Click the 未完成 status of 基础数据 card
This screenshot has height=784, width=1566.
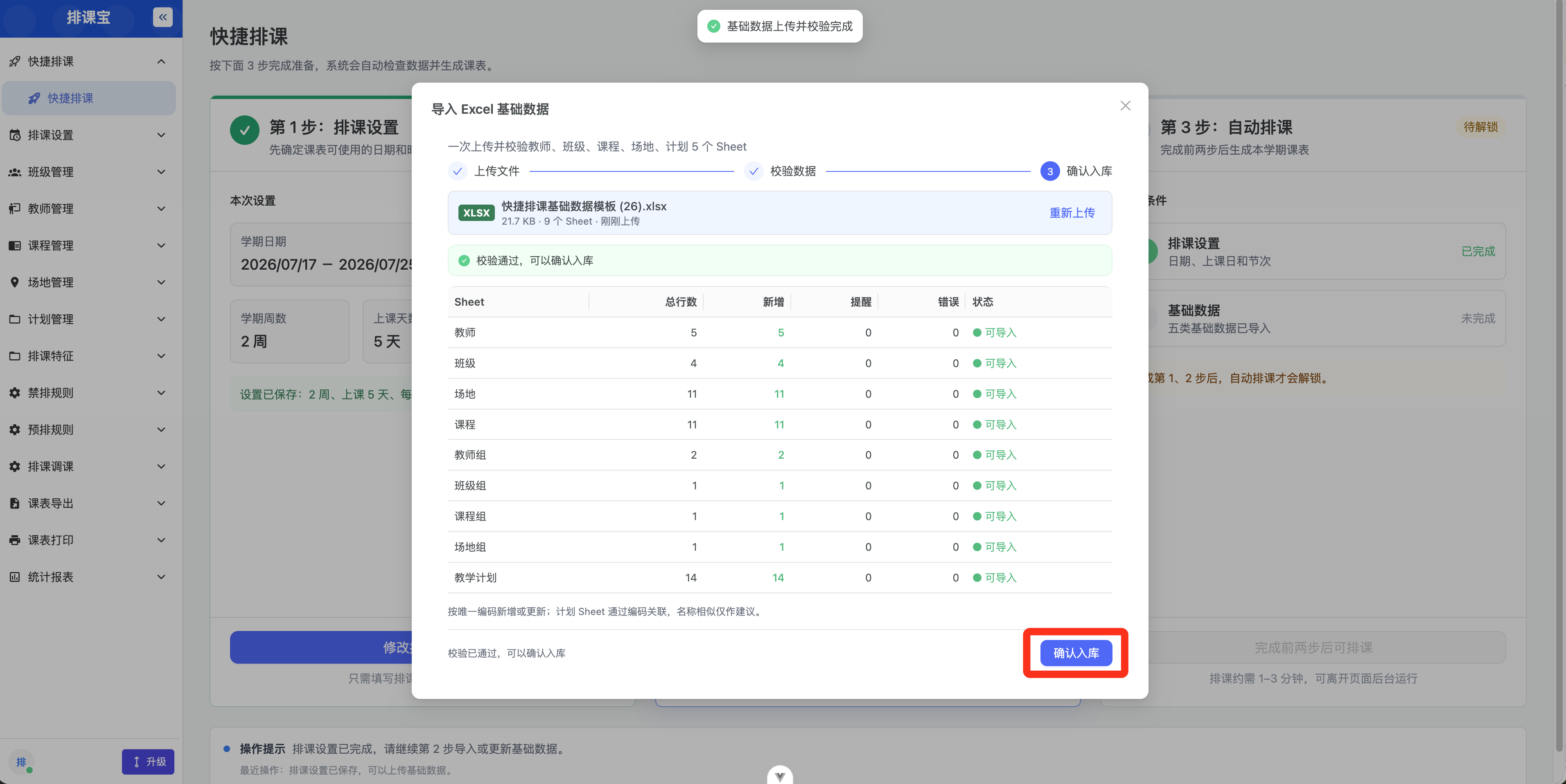(1478, 318)
